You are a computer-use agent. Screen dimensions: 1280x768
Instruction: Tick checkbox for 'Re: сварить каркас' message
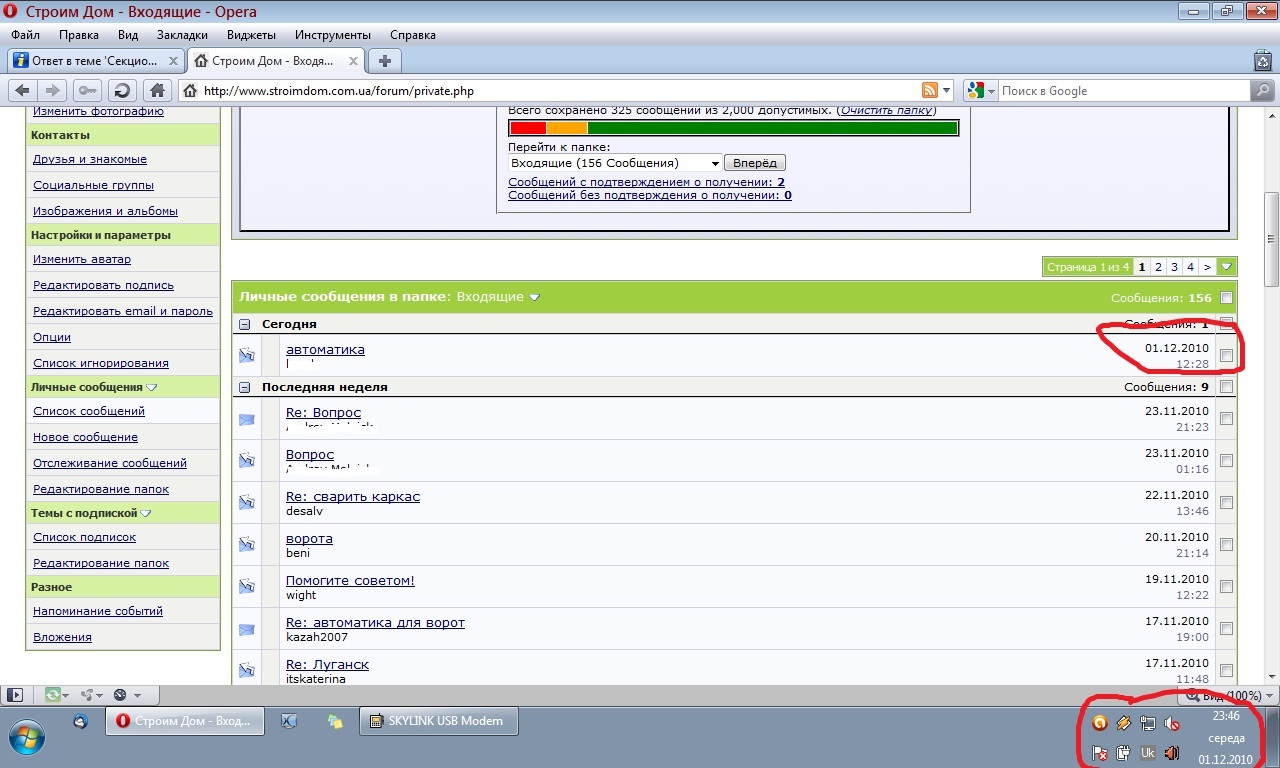[1227, 503]
